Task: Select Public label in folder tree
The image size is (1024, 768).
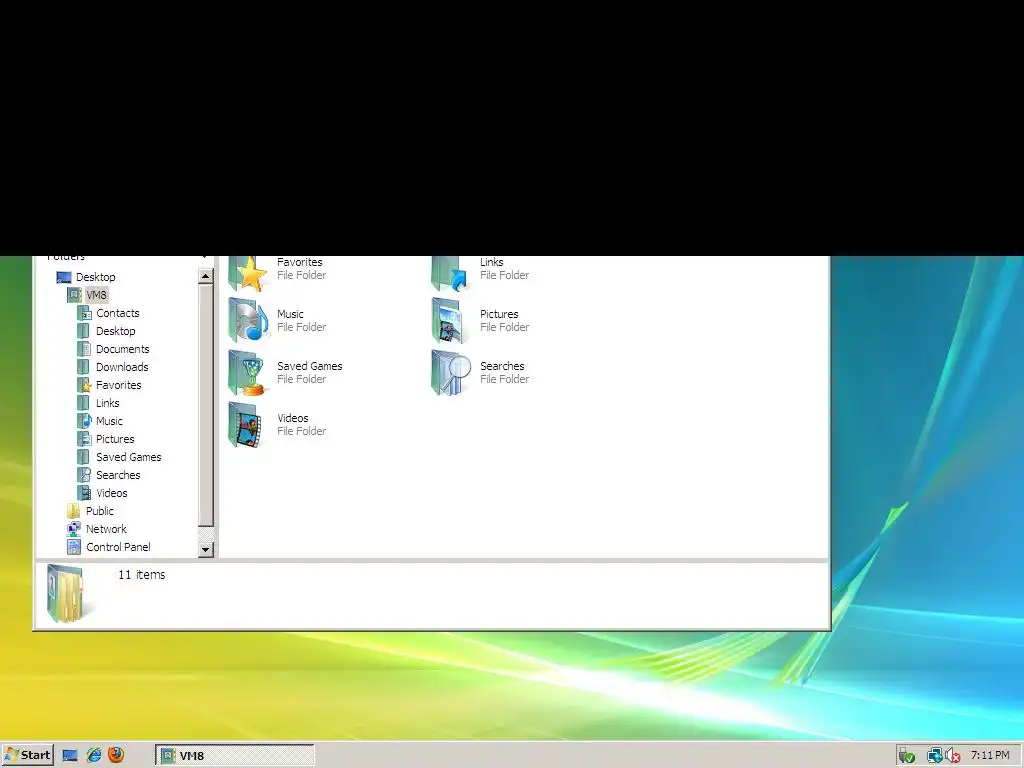Action: click(100, 511)
